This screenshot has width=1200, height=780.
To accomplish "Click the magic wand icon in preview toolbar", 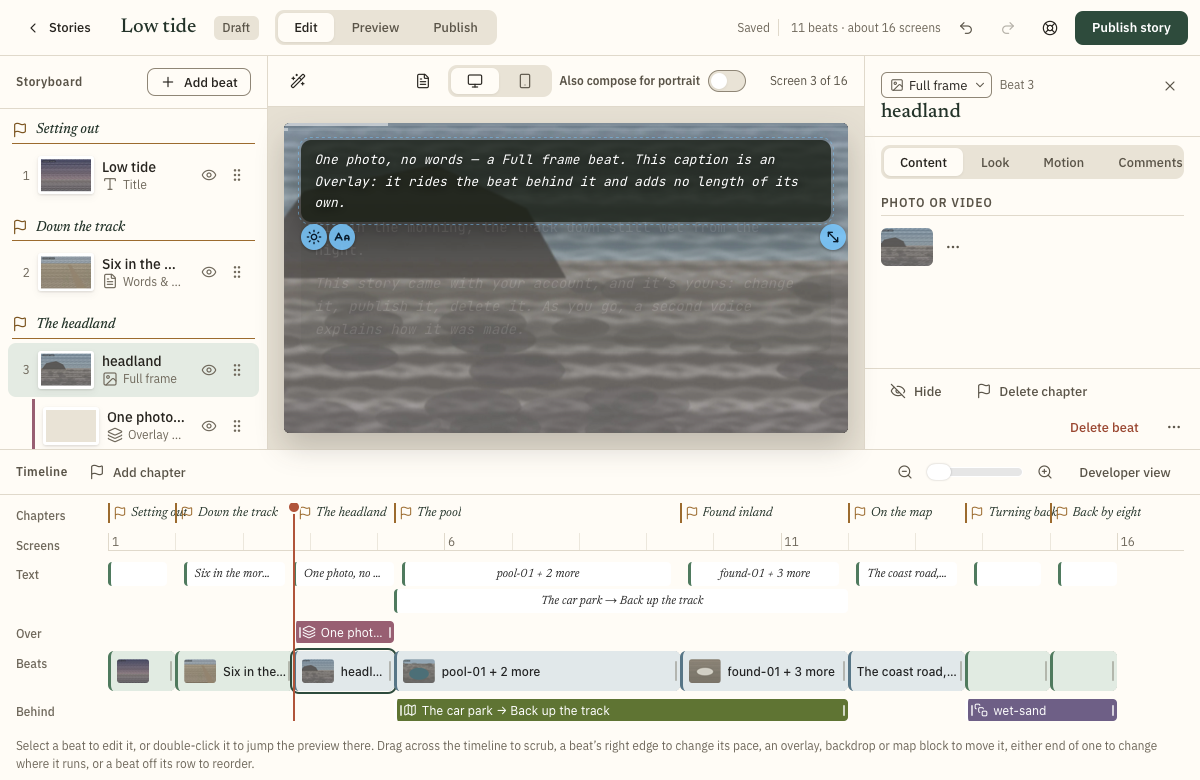I will [298, 81].
